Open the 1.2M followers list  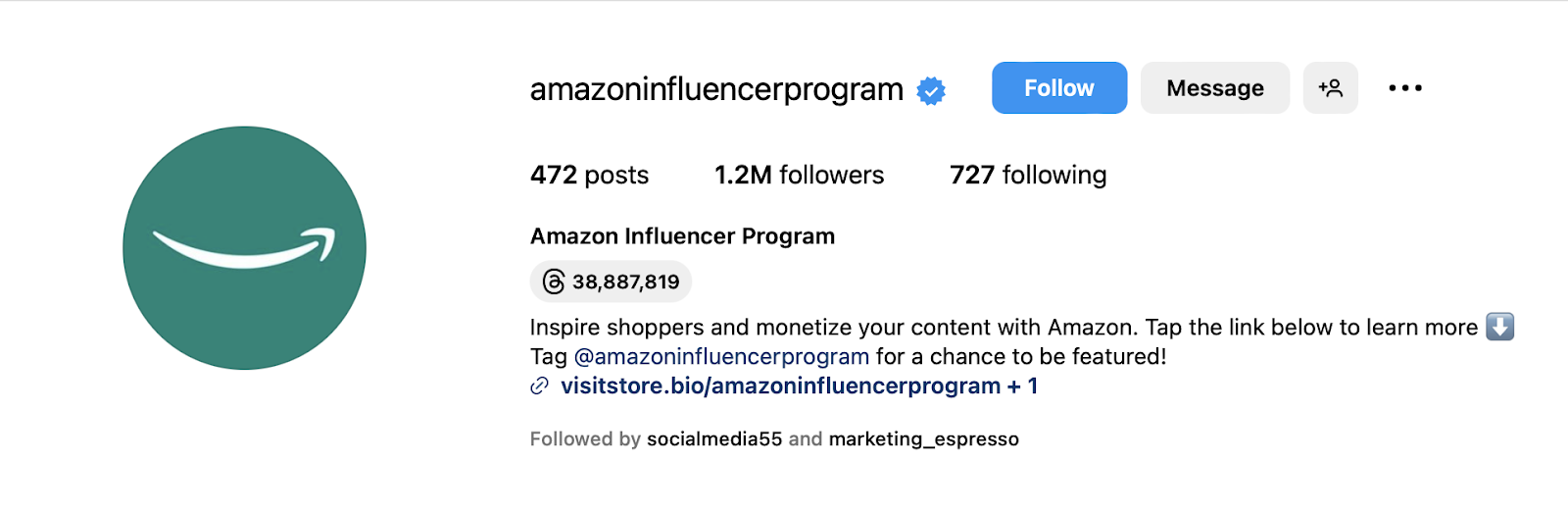(x=799, y=175)
